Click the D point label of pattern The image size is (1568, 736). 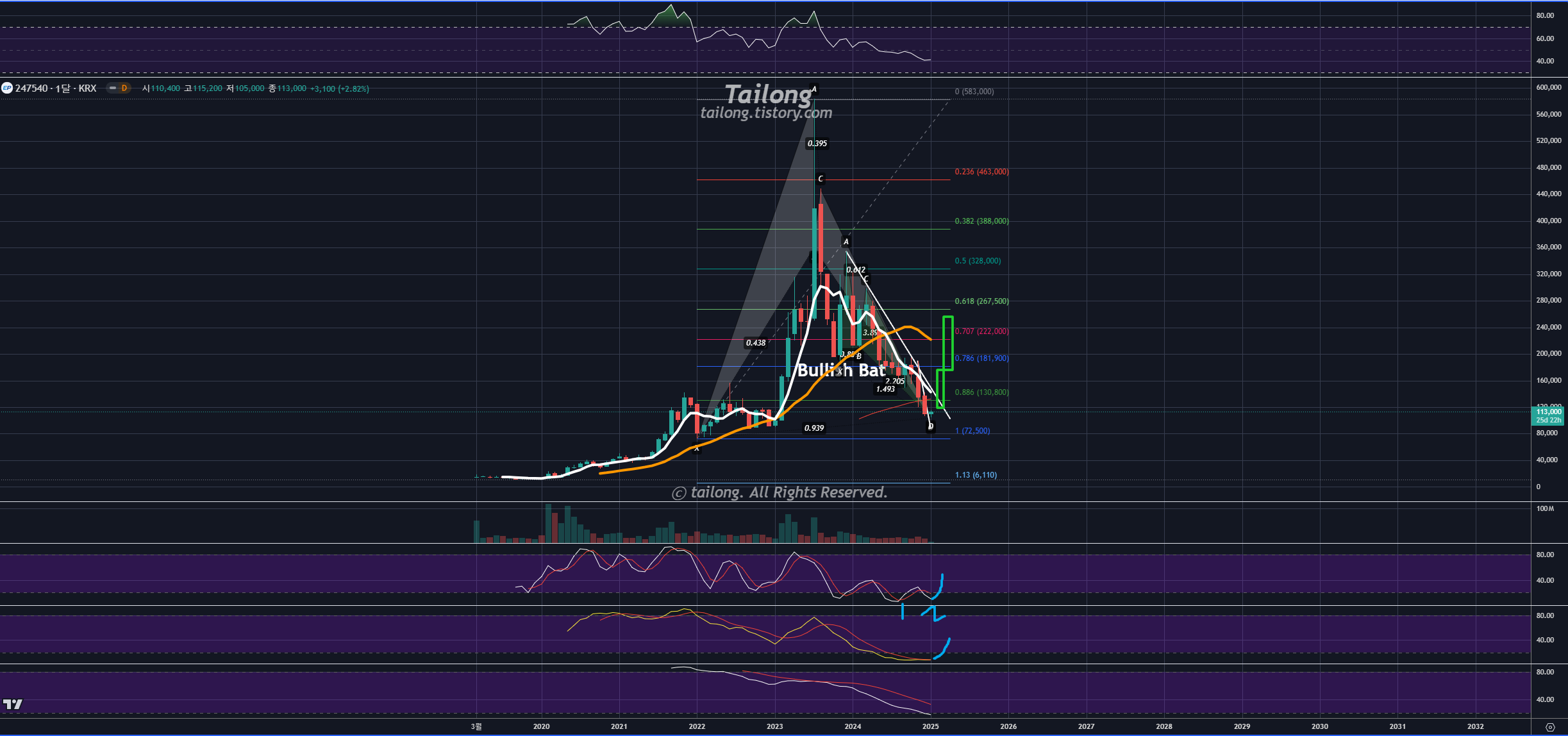coord(930,426)
